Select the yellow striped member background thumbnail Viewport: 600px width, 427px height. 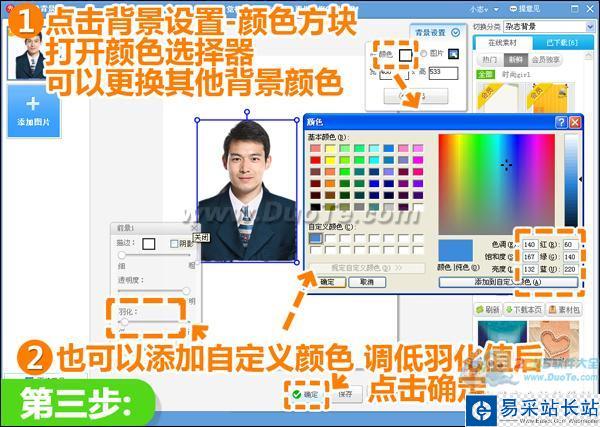(550, 96)
